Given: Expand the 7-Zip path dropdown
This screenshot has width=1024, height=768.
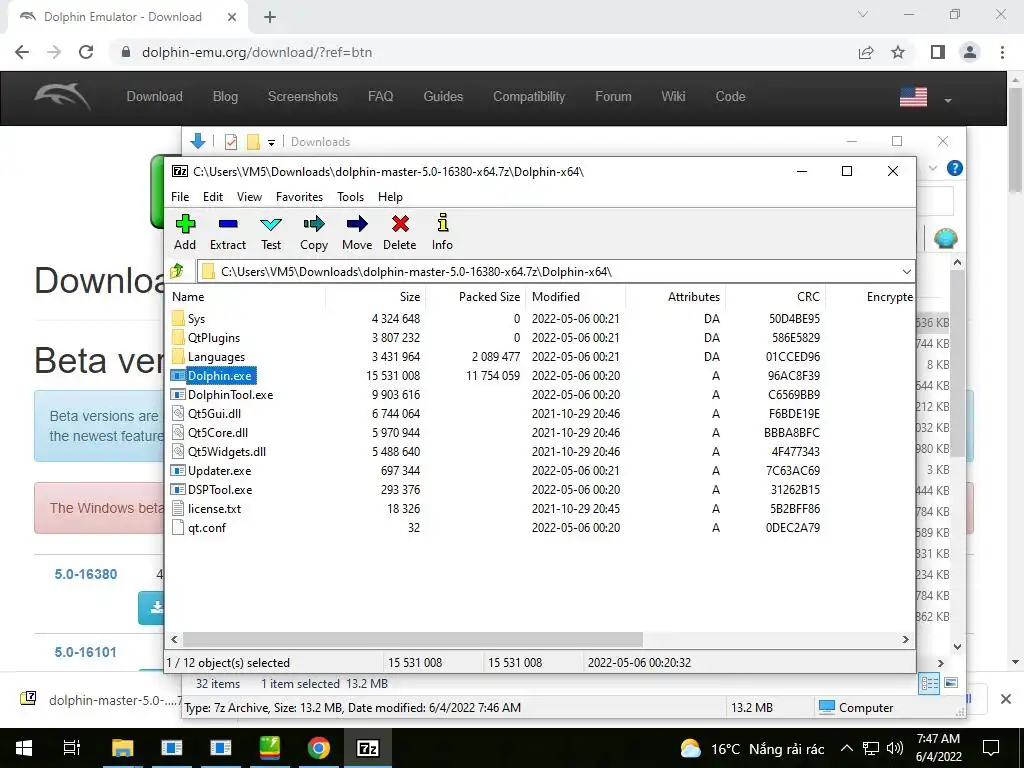Looking at the screenshot, I should (x=906, y=272).
